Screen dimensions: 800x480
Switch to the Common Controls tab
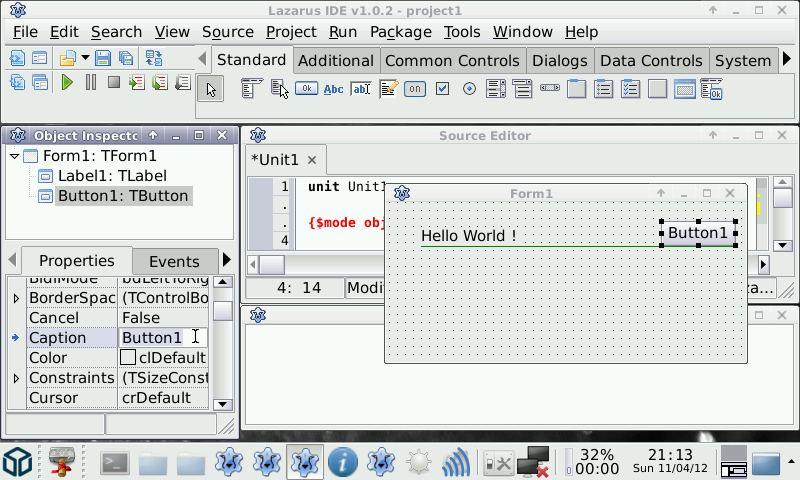[452, 61]
